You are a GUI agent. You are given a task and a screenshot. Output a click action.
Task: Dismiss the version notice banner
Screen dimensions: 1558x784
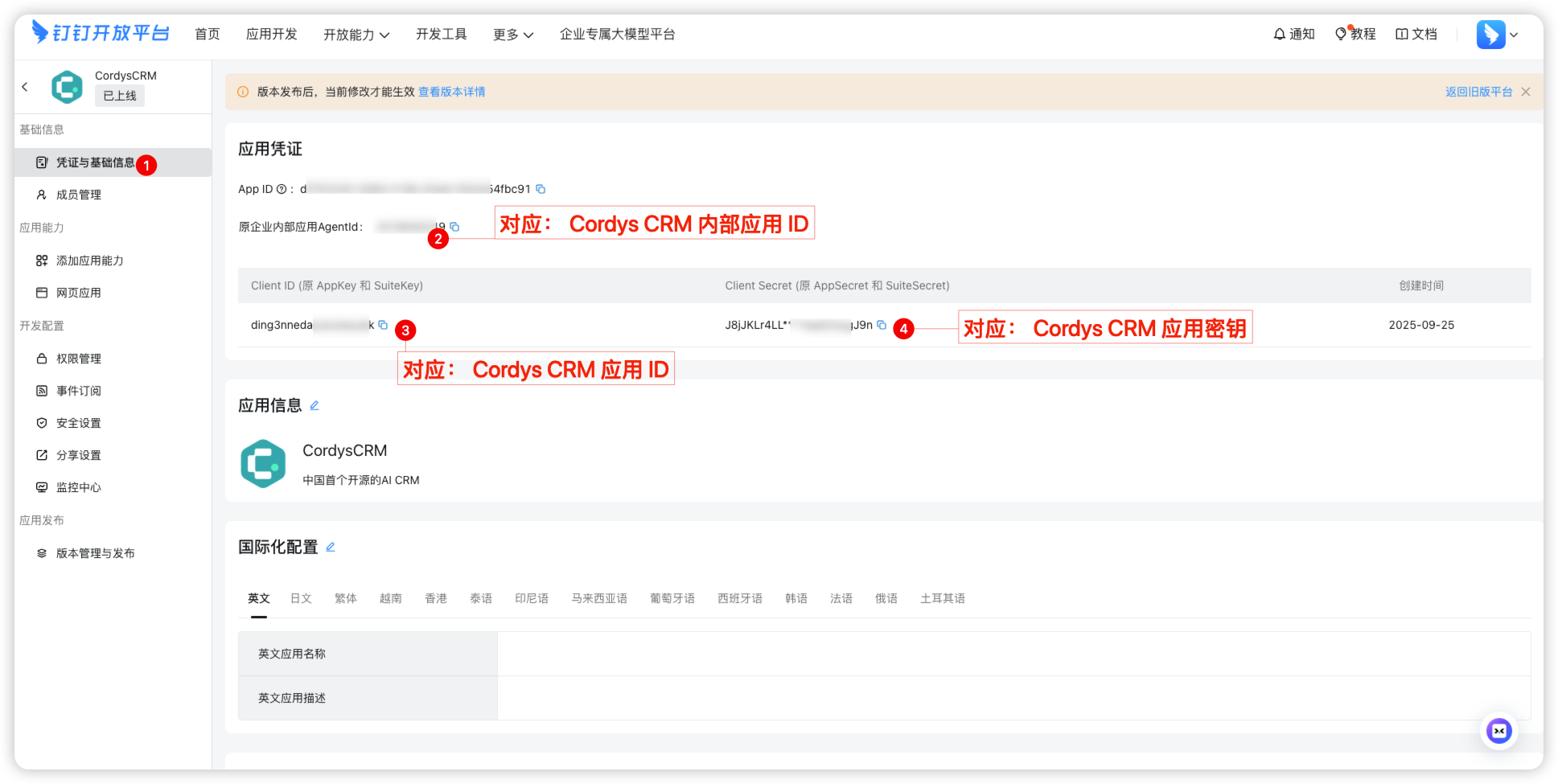click(x=1526, y=92)
